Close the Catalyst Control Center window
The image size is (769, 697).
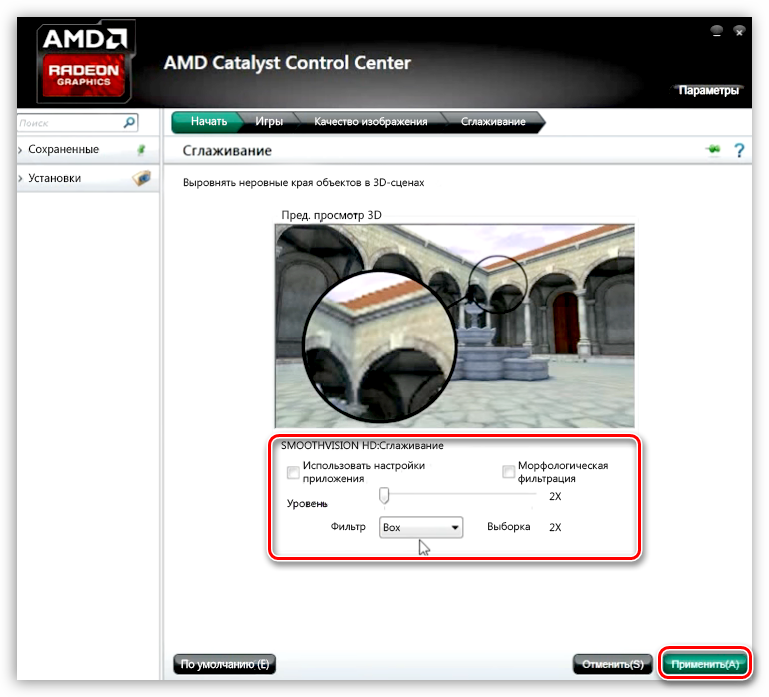coord(739,31)
